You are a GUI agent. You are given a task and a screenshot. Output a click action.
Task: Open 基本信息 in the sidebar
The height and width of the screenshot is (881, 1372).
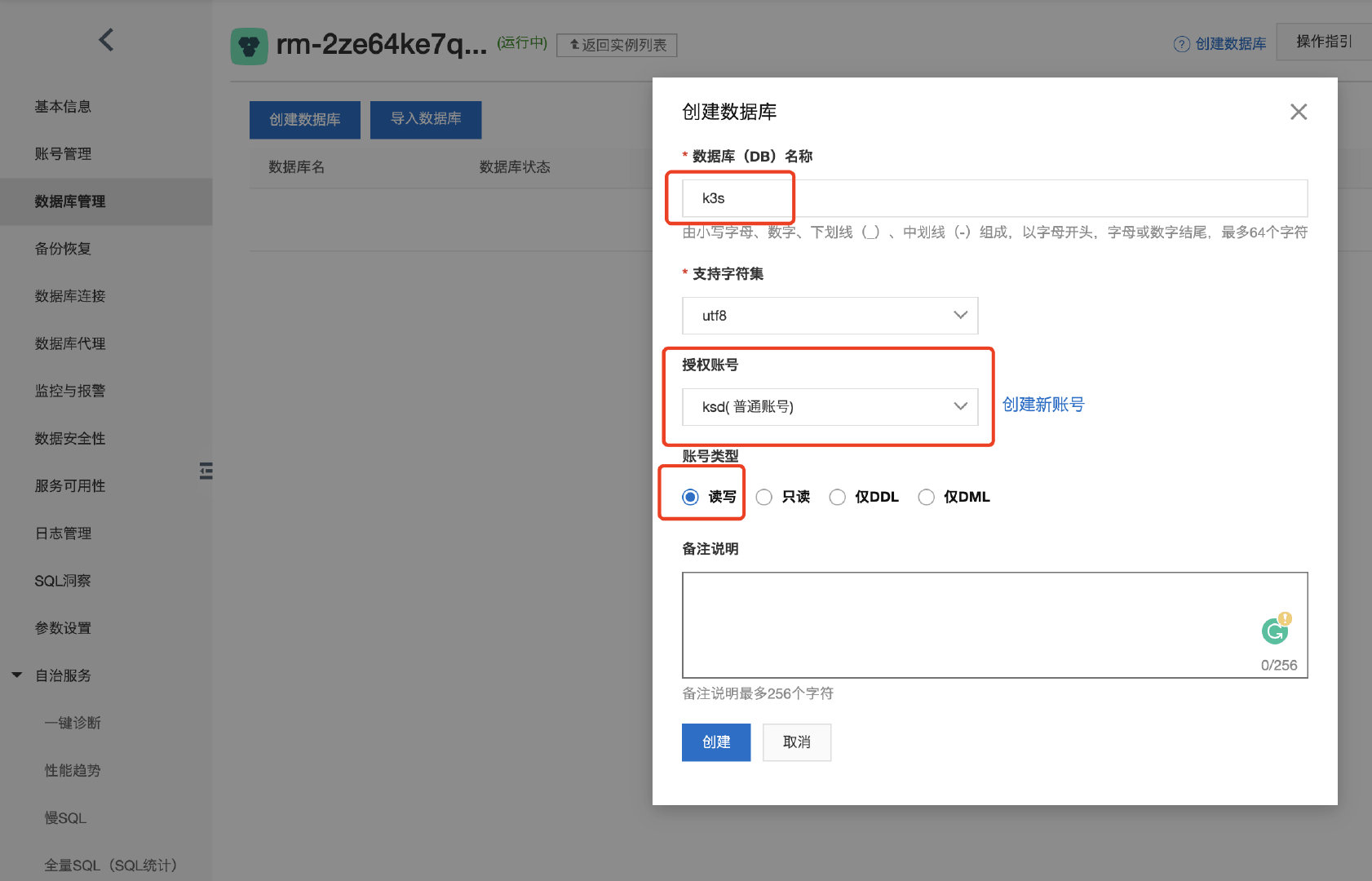point(63,107)
